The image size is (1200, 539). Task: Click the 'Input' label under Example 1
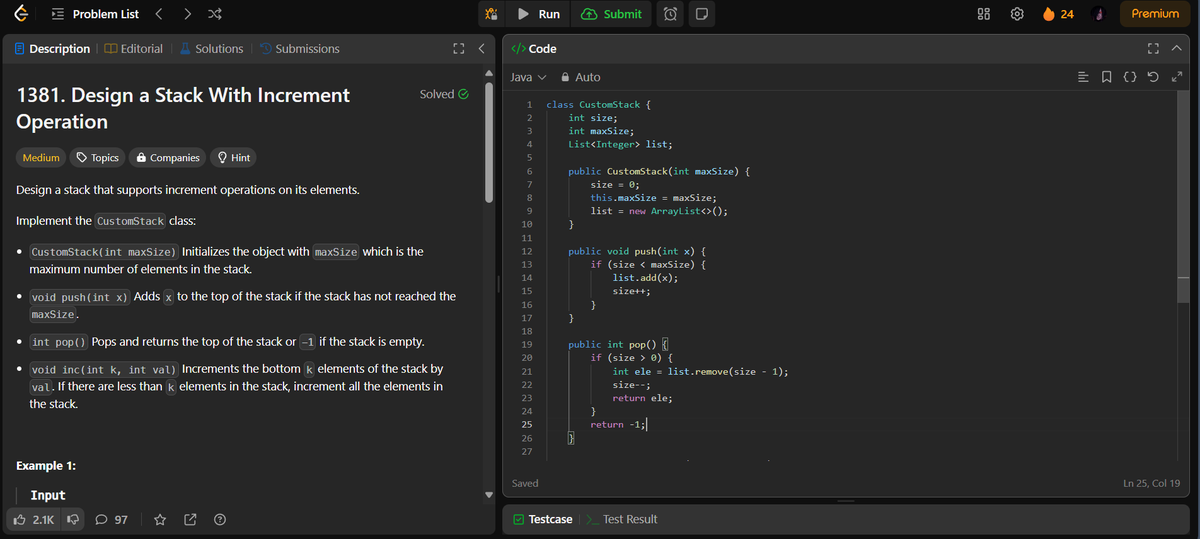coord(48,495)
